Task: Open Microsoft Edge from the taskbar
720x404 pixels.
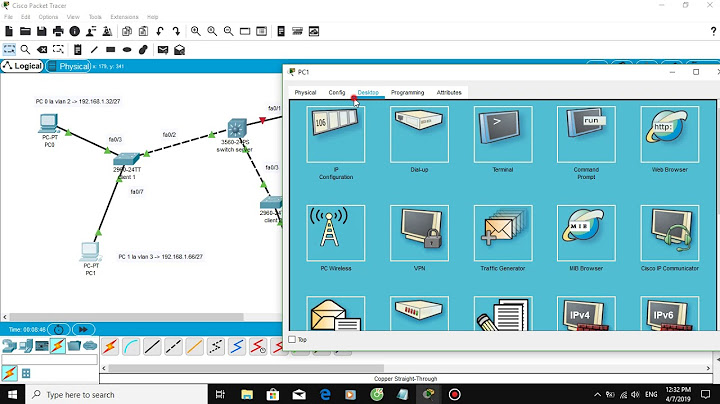Action: [x=325, y=394]
